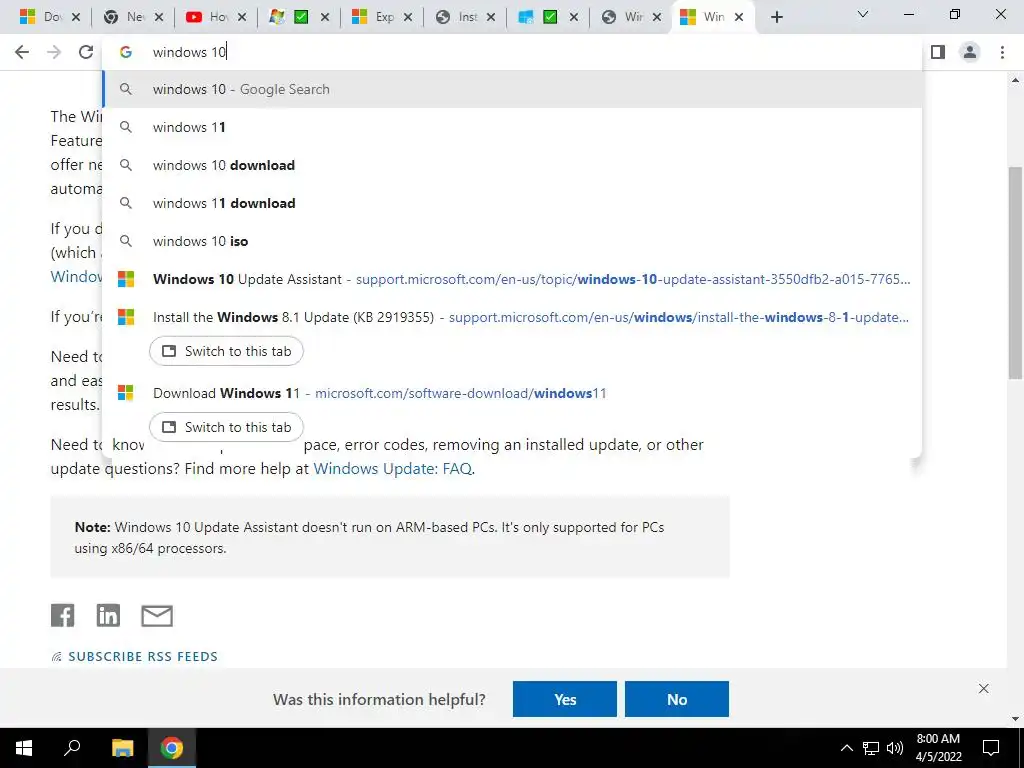Click Microsoft logo beside Update Assistant suggestion
The width and height of the screenshot is (1024, 768).
click(125, 279)
